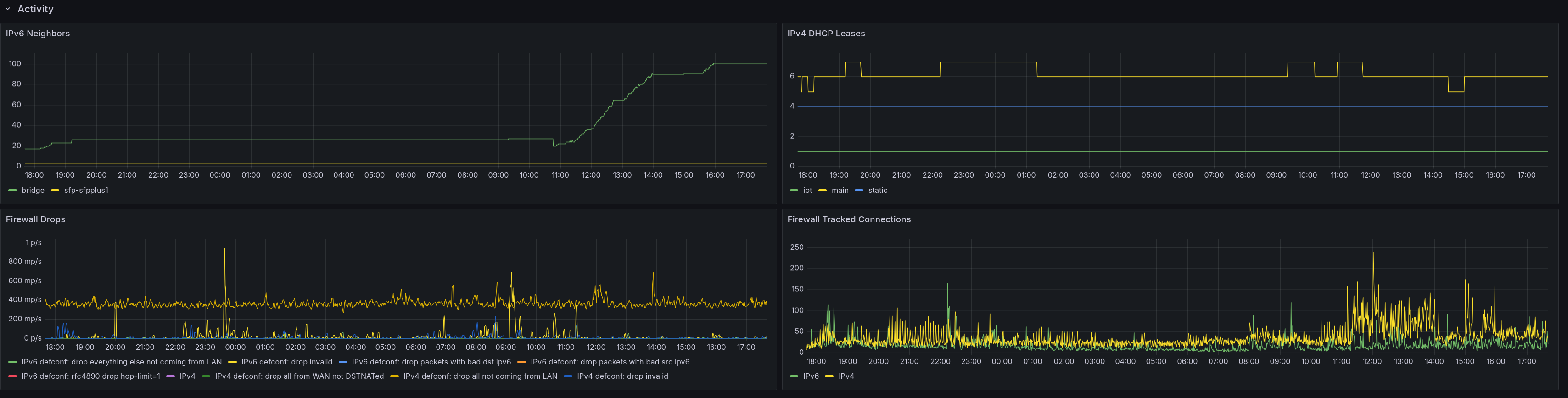This screenshot has width=1568, height=398.
Task: Toggle 'IPv4 defconf: drop all not coming from LAN'
Action: tap(480, 376)
